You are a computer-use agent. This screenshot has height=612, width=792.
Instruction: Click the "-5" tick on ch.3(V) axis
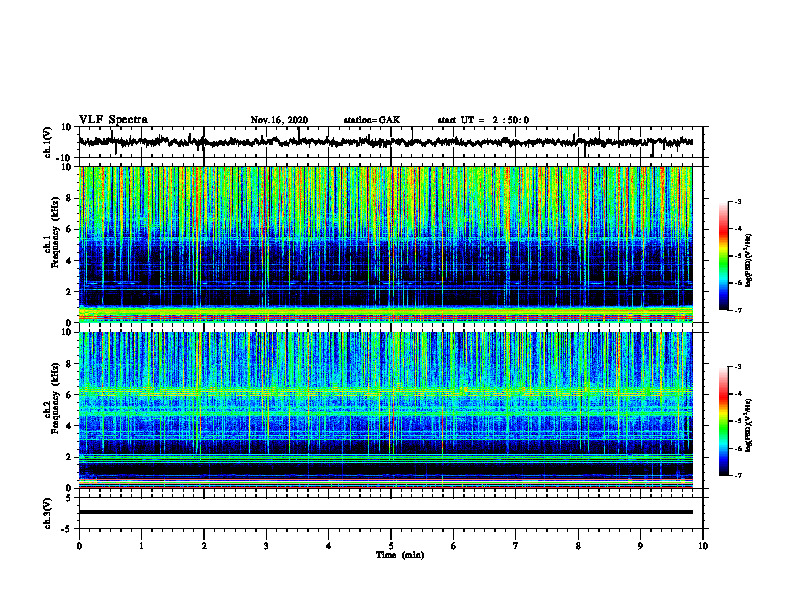point(68,529)
